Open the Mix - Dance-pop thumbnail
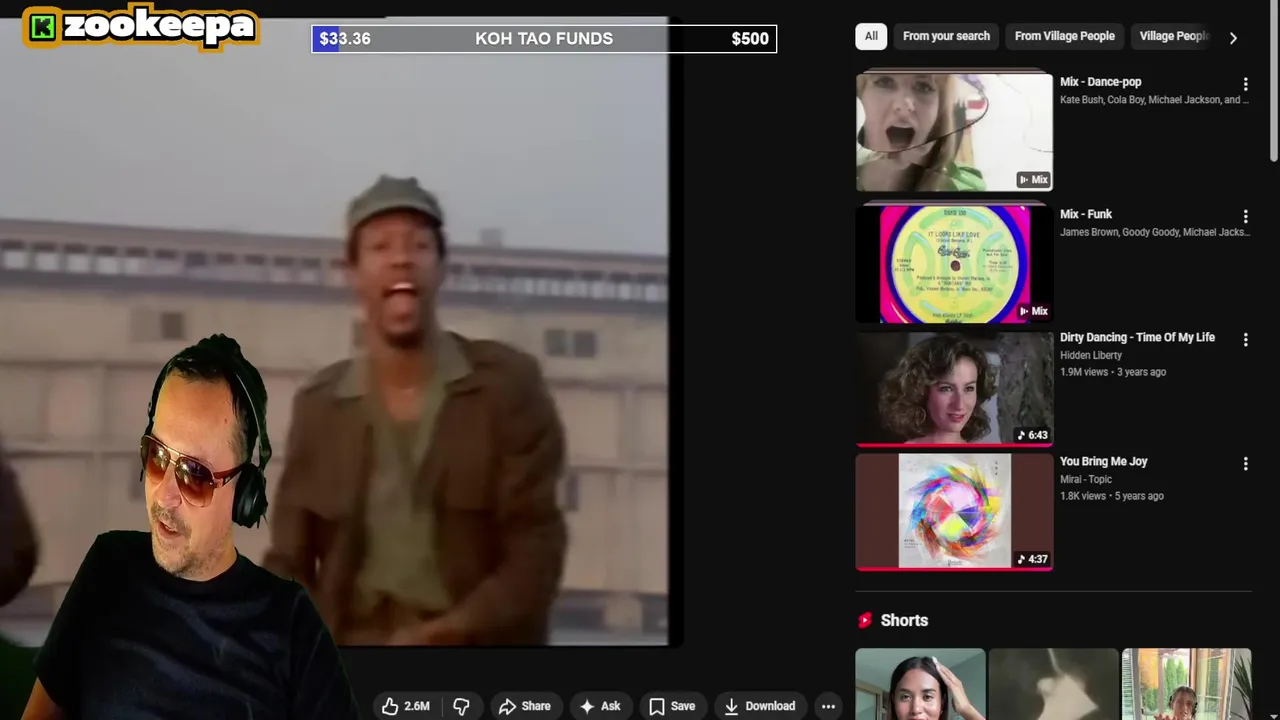This screenshot has width=1280, height=720. click(954, 130)
